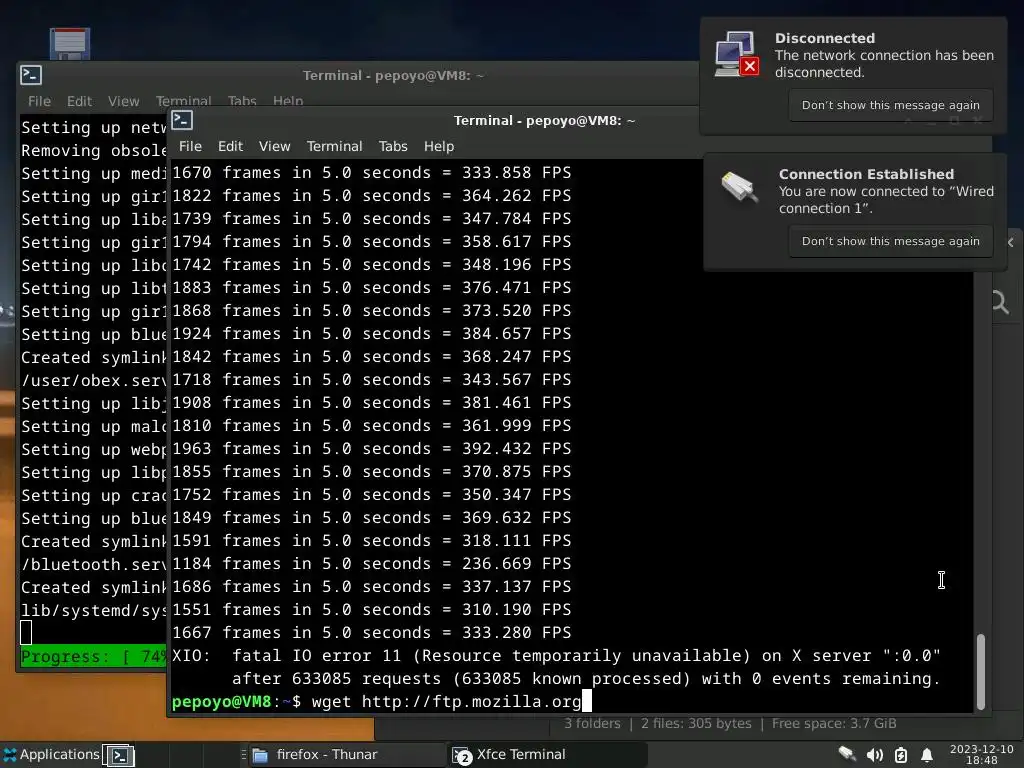Click Progress bar in background terminal

pos(93,656)
